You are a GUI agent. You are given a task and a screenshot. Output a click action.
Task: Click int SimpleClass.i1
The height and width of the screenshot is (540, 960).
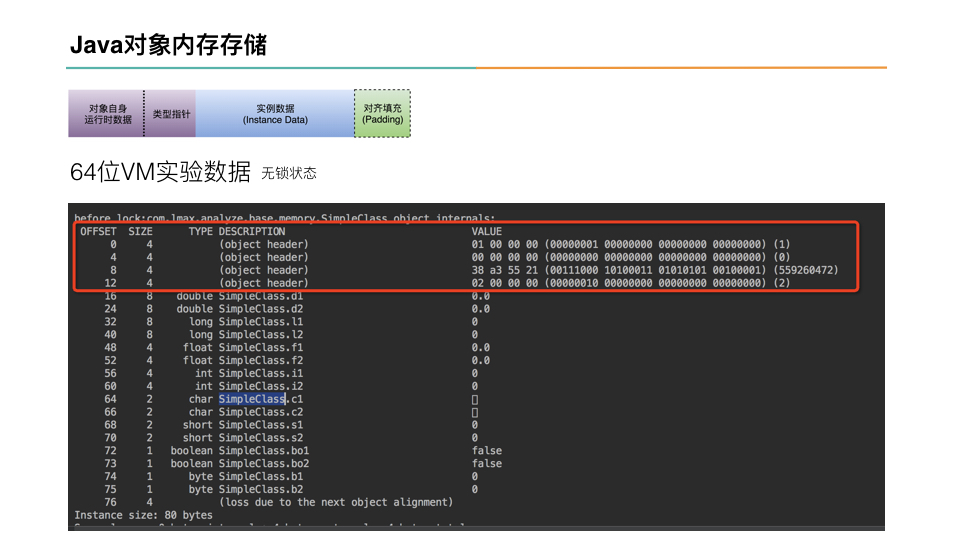point(249,373)
